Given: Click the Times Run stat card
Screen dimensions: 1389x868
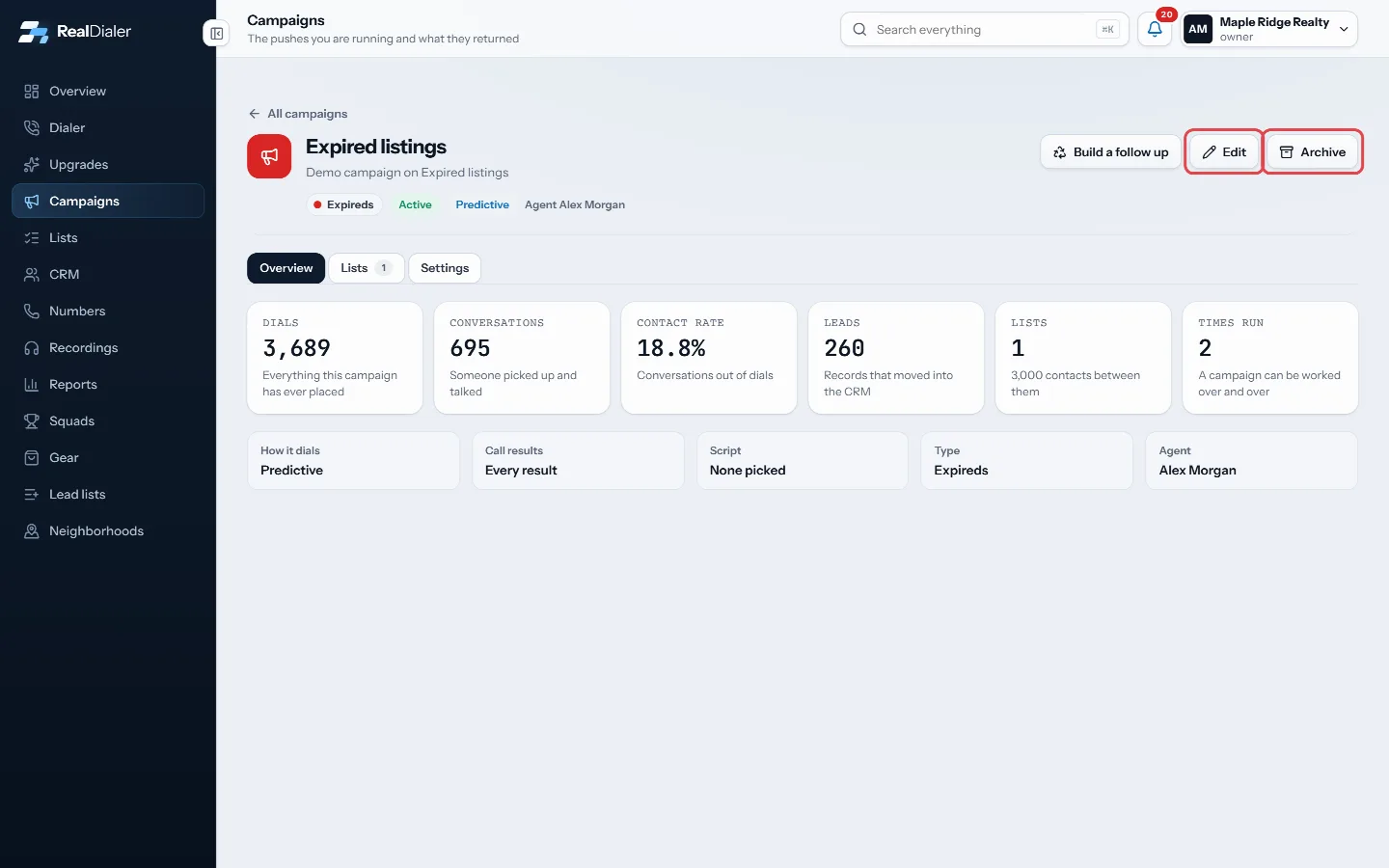Looking at the screenshot, I should (x=1270, y=358).
